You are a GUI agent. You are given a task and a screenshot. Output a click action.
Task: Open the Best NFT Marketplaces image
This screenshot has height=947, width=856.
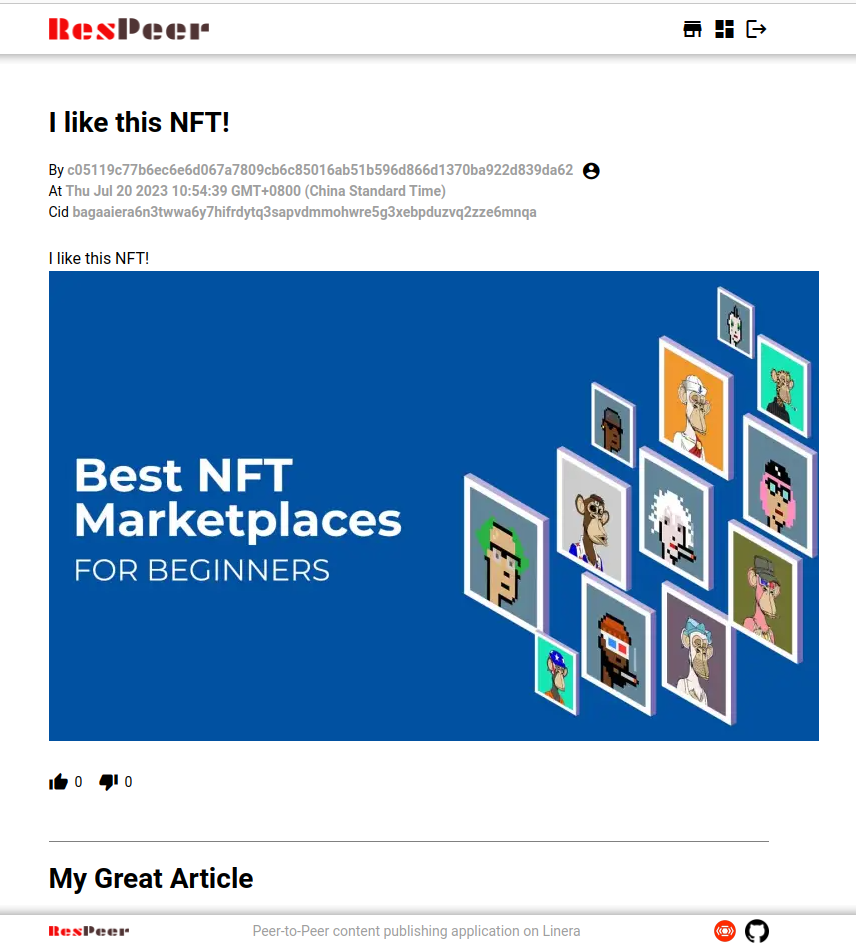pyautogui.click(x=434, y=506)
